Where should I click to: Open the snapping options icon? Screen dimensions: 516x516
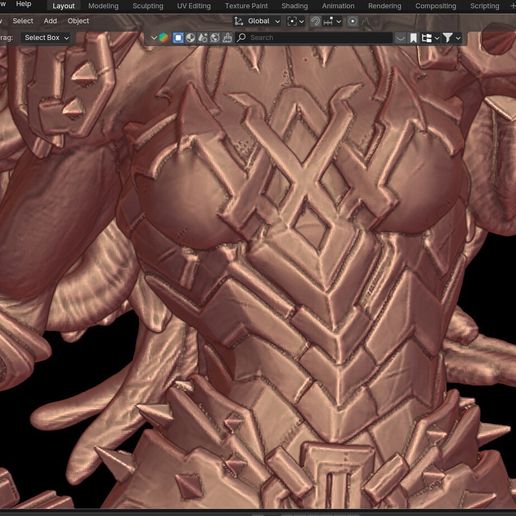(x=332, y=21)
